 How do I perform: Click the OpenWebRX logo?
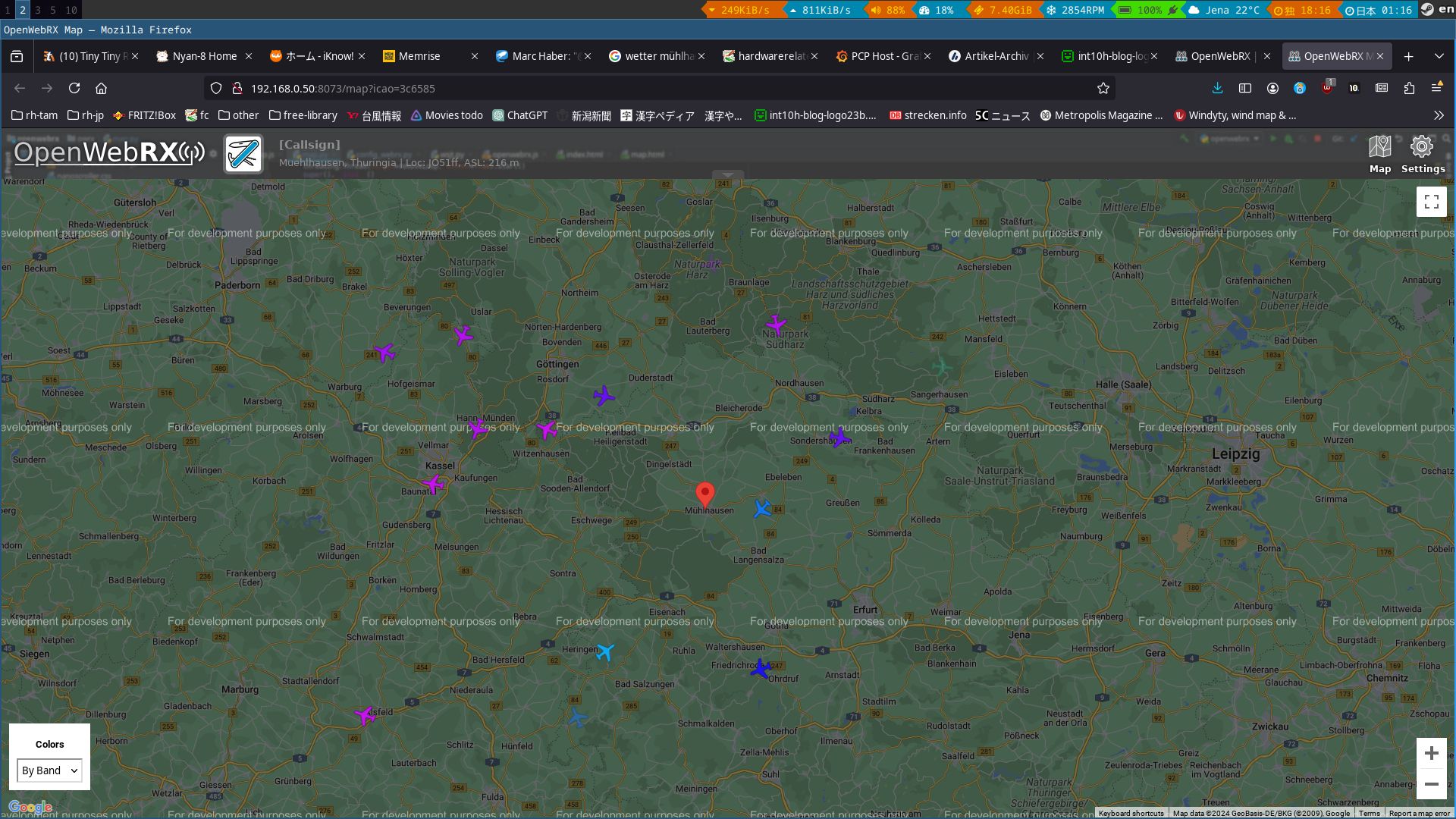(x=109, y=152)
